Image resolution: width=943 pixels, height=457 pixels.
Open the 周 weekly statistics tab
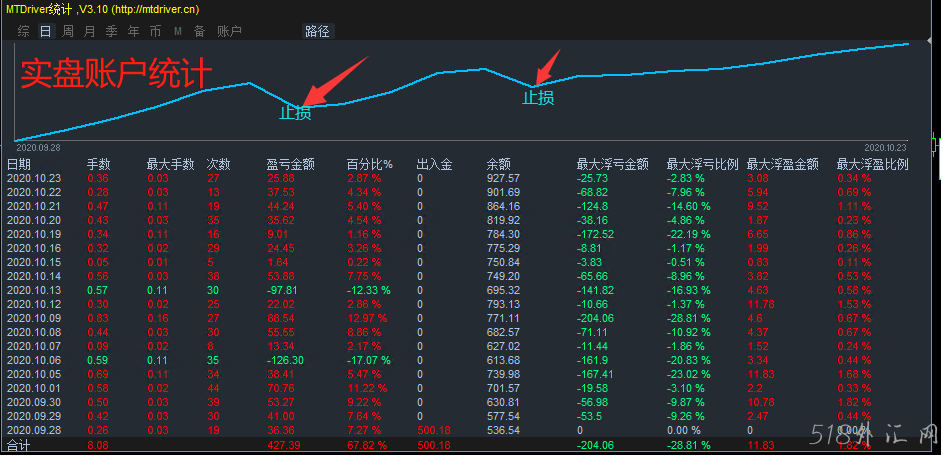click(68, 31)
